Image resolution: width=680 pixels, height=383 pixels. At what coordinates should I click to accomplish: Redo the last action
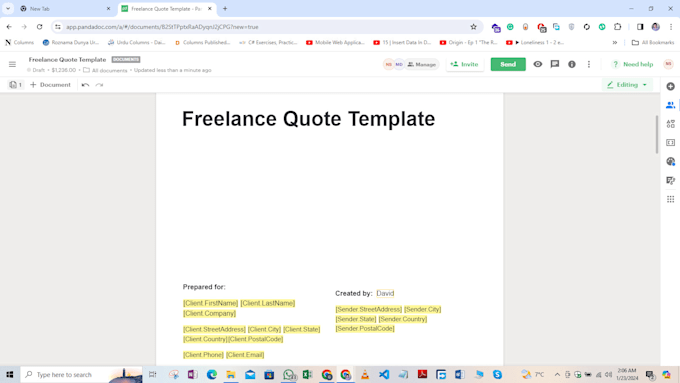coord(99,85)
